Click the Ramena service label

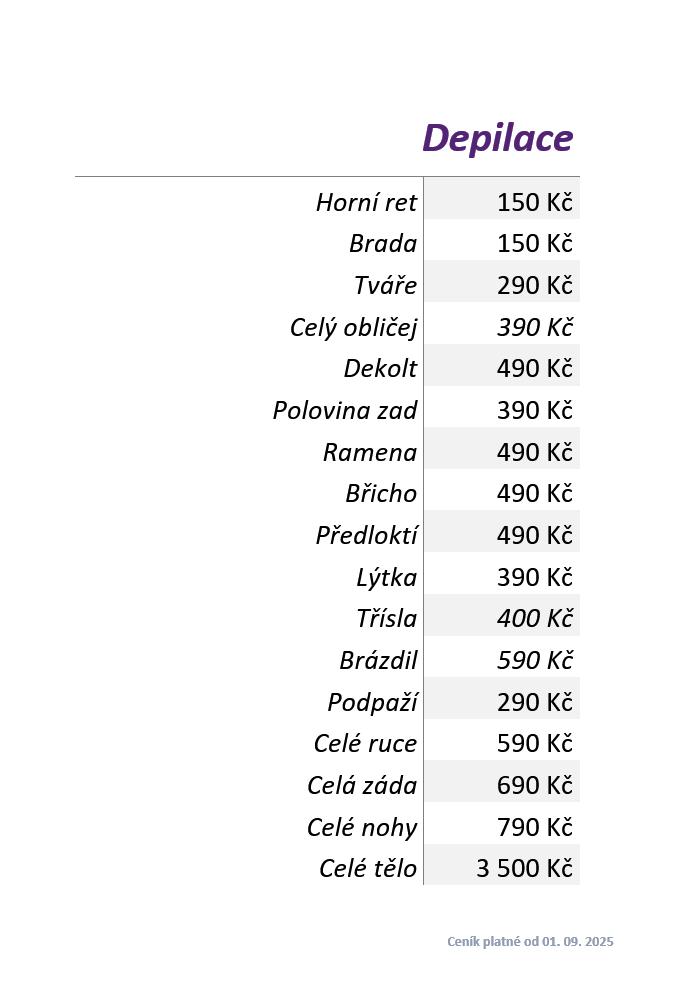pyautogui.click(x=369, y=453)
